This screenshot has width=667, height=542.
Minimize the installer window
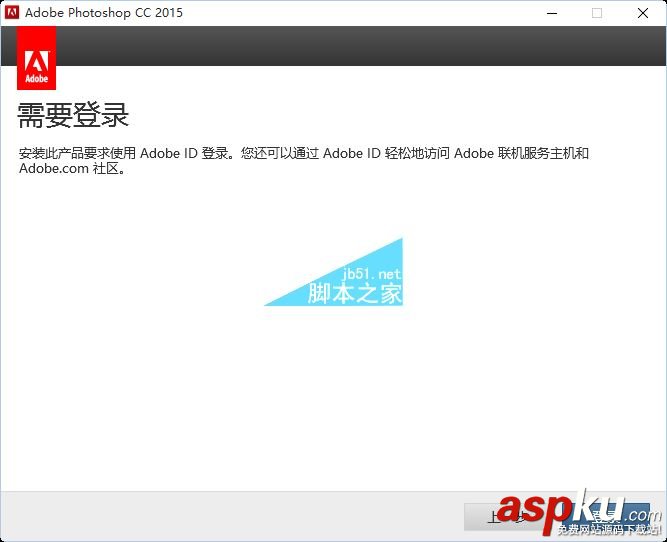552,13
